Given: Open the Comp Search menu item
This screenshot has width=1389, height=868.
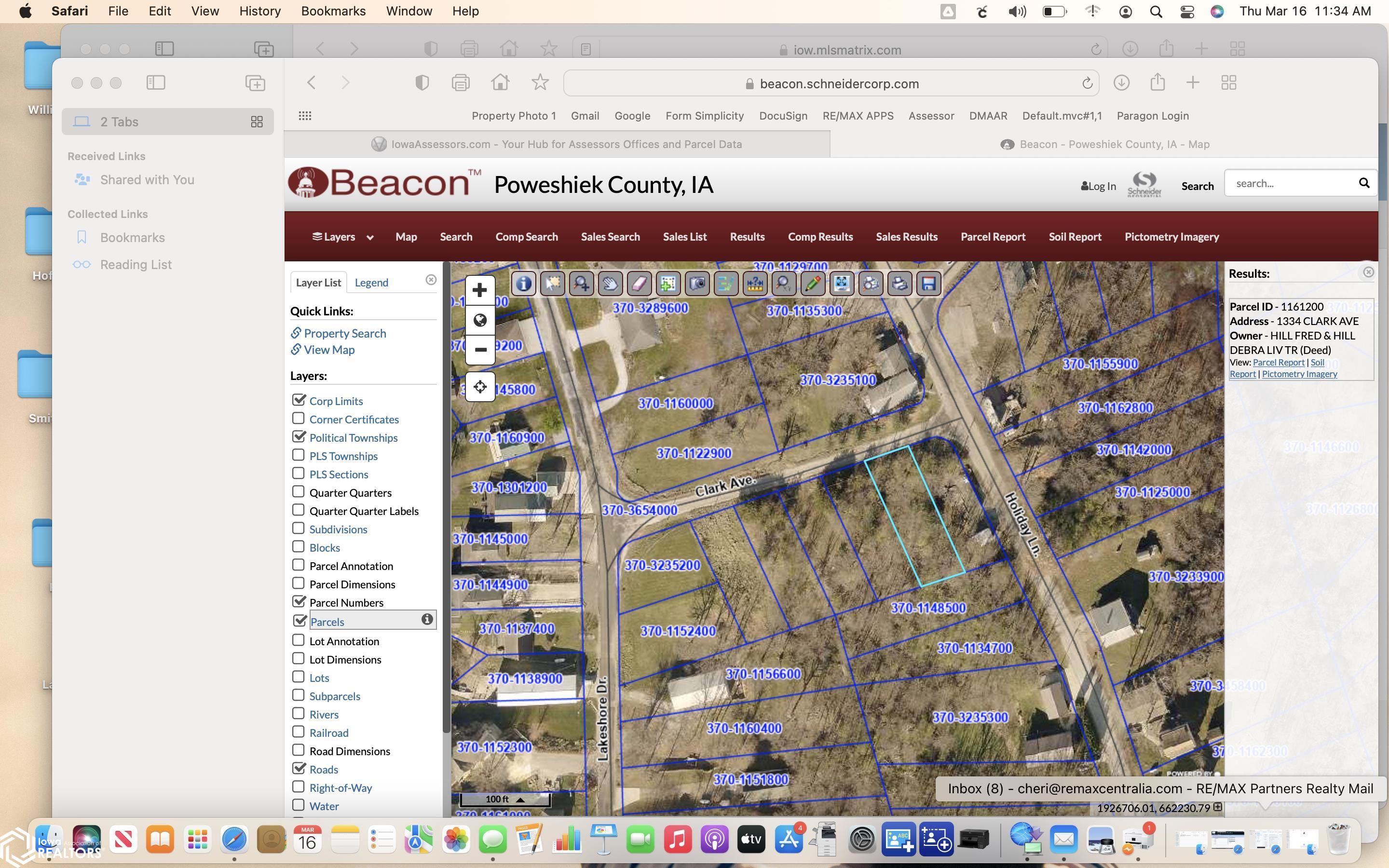Looking at the screenshot, I should tap(526, 236).
